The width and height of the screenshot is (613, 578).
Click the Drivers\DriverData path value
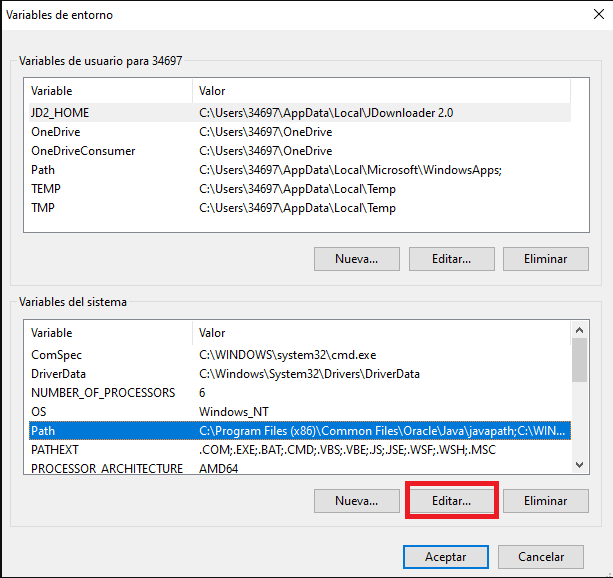[x=309, y=374]
